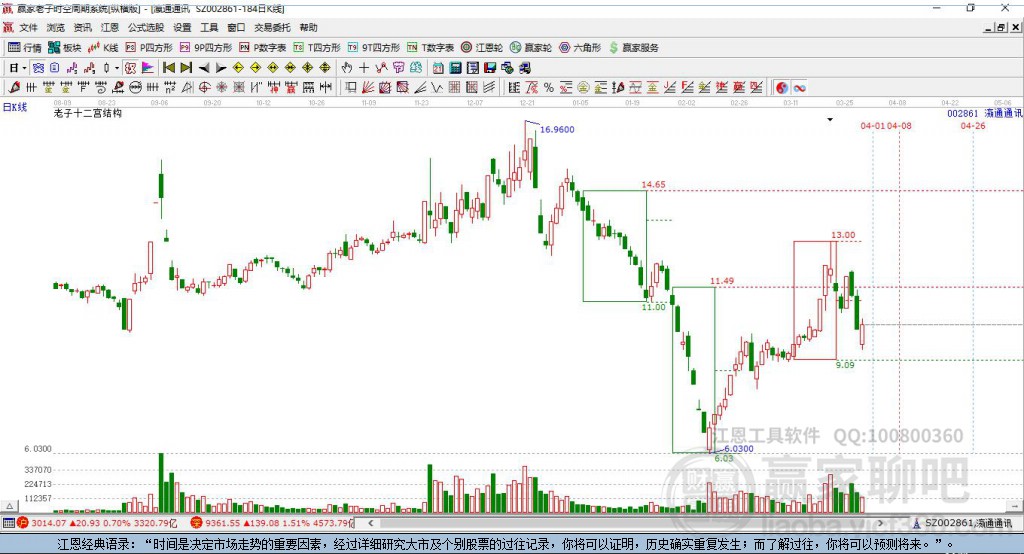Click the horizontal scrollbar left arrow
The image size is (1024, 554).
[371, 523]
